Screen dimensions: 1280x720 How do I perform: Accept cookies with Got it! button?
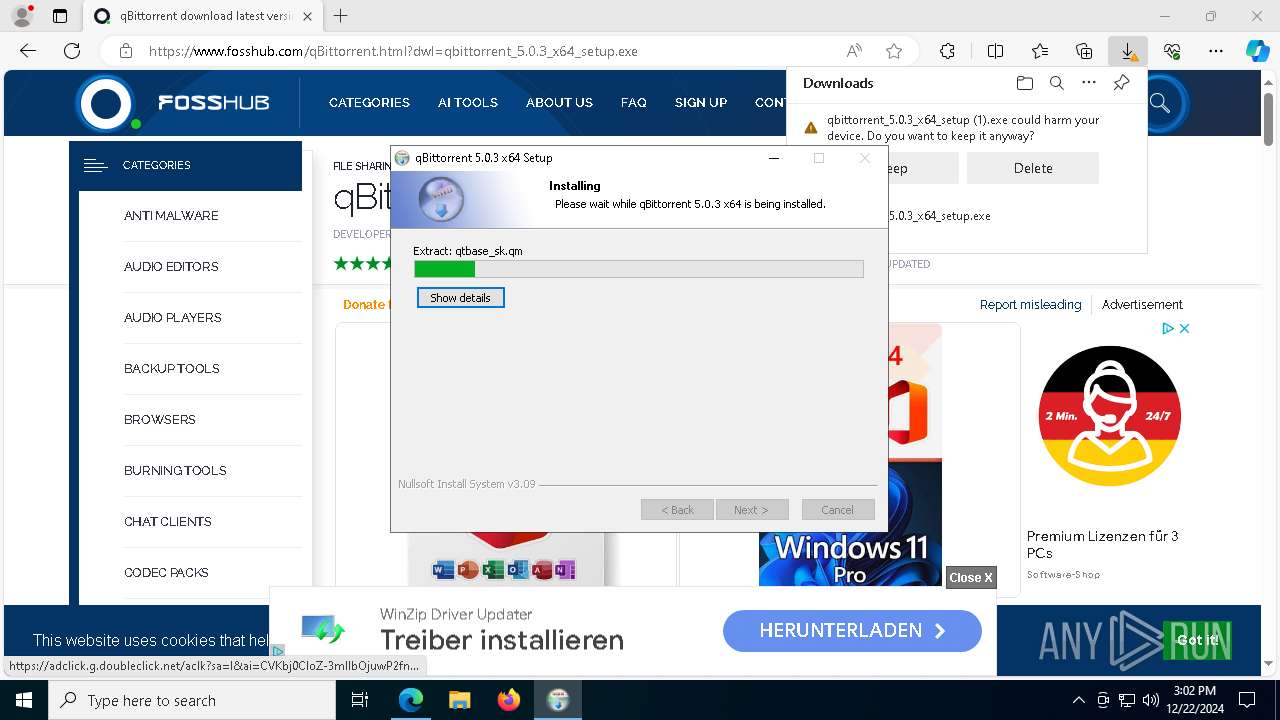pos(1197,640)
